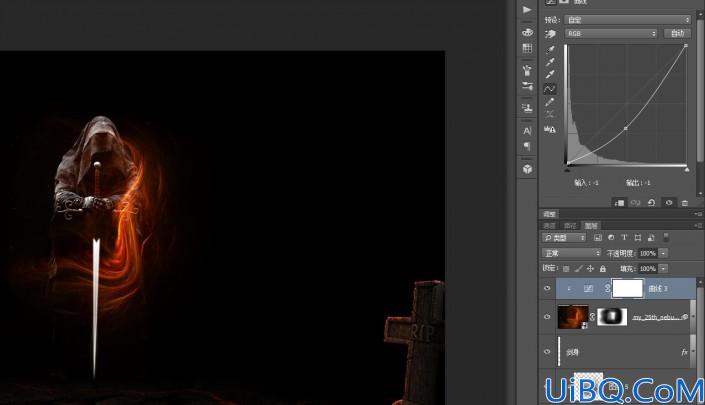Hide the my_25th_nebu layer
Viewport: 705px width, 405px height.
coord(547,317)
